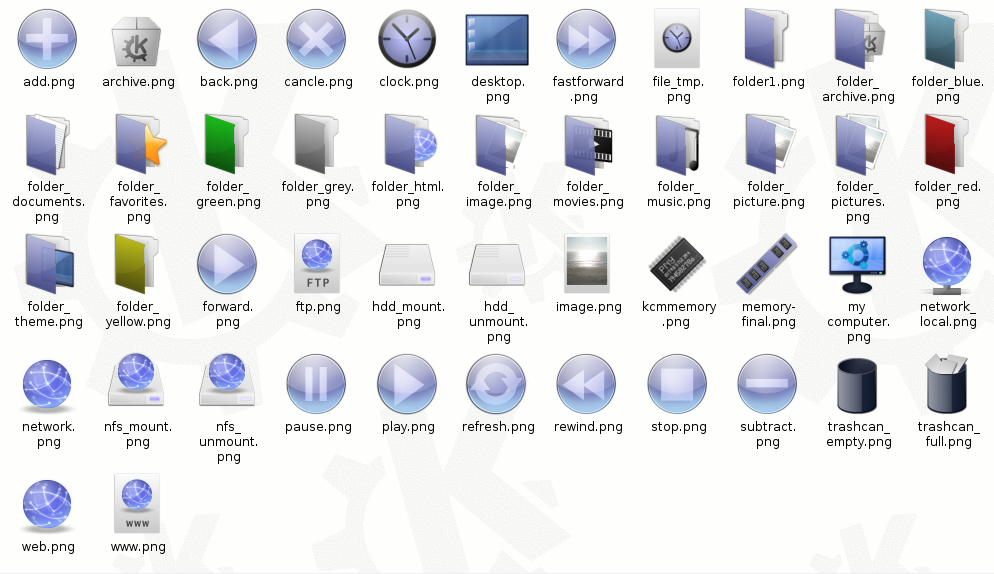Viewport: 994px width, 574px height.
Task: Select the add.png plus icon
Action: point(48,39)
